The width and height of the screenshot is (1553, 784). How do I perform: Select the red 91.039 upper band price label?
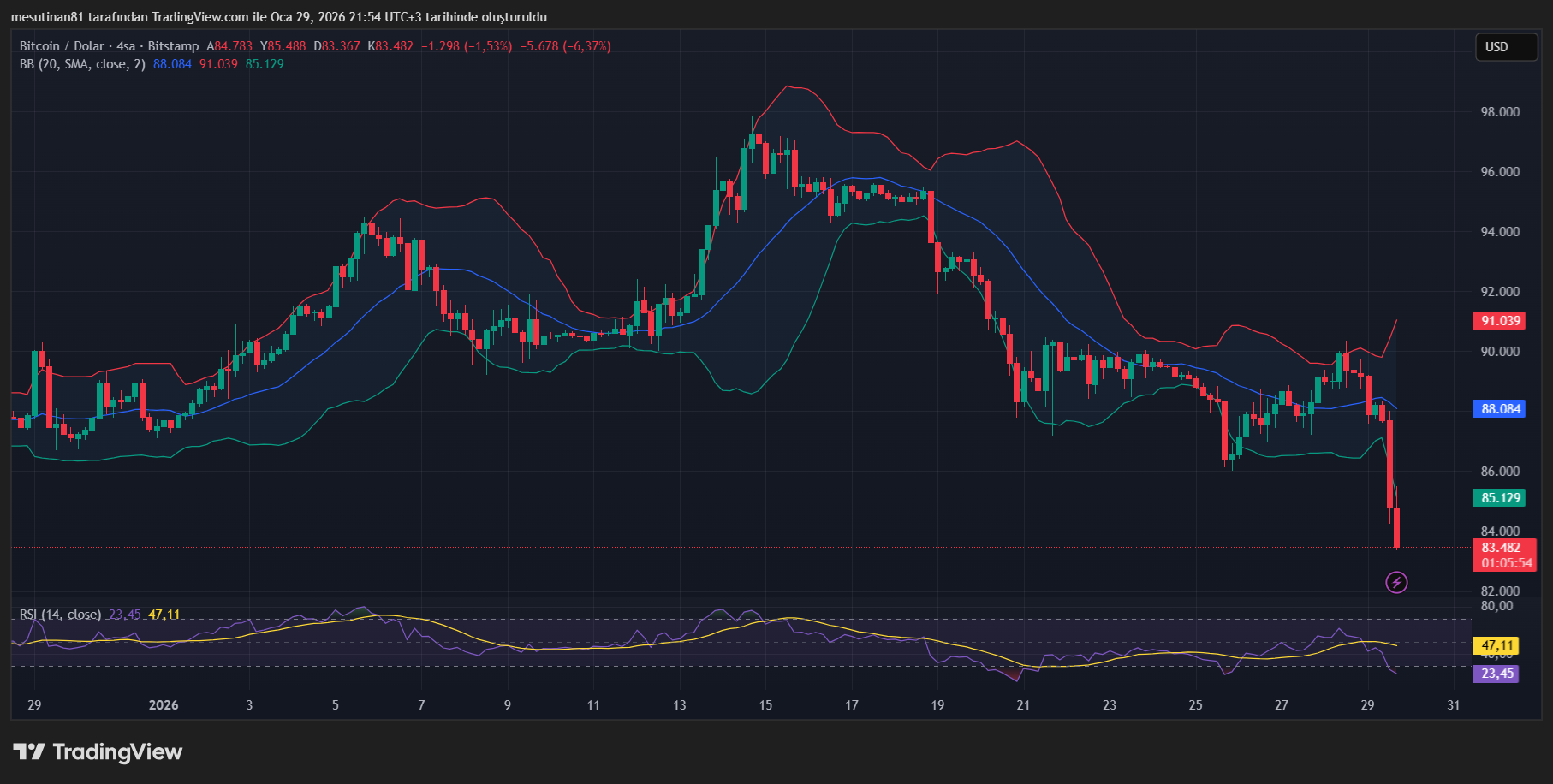tap(1499, 320)
